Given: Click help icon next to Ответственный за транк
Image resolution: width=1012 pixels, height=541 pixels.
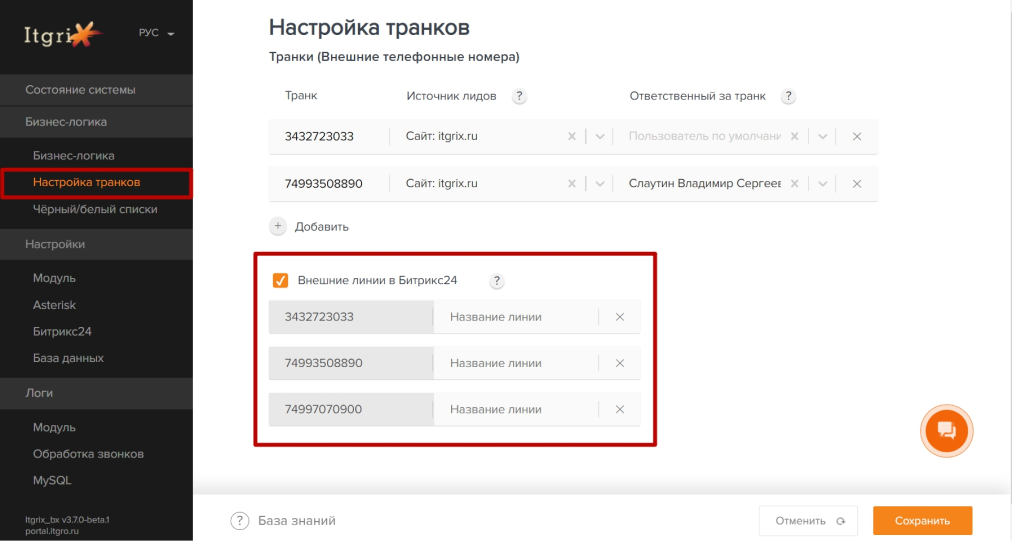Looking at the screenshot, I should [788, 96].
